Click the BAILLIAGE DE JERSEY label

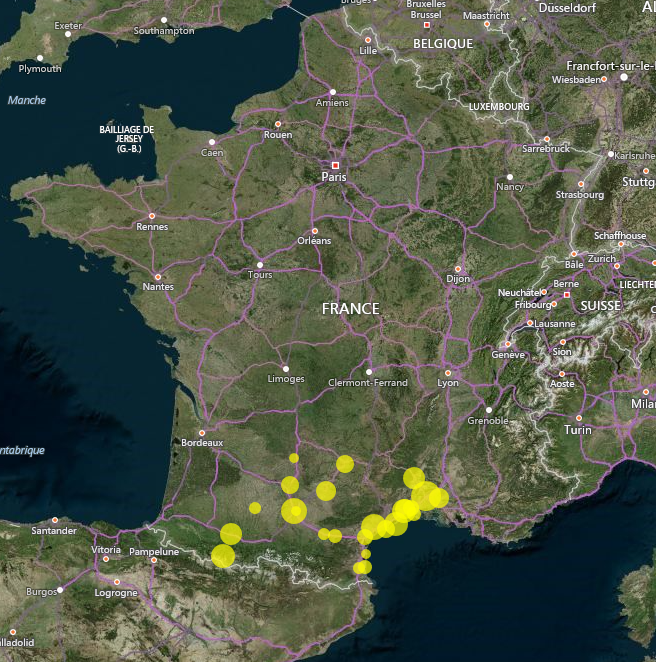pos(127,139)
